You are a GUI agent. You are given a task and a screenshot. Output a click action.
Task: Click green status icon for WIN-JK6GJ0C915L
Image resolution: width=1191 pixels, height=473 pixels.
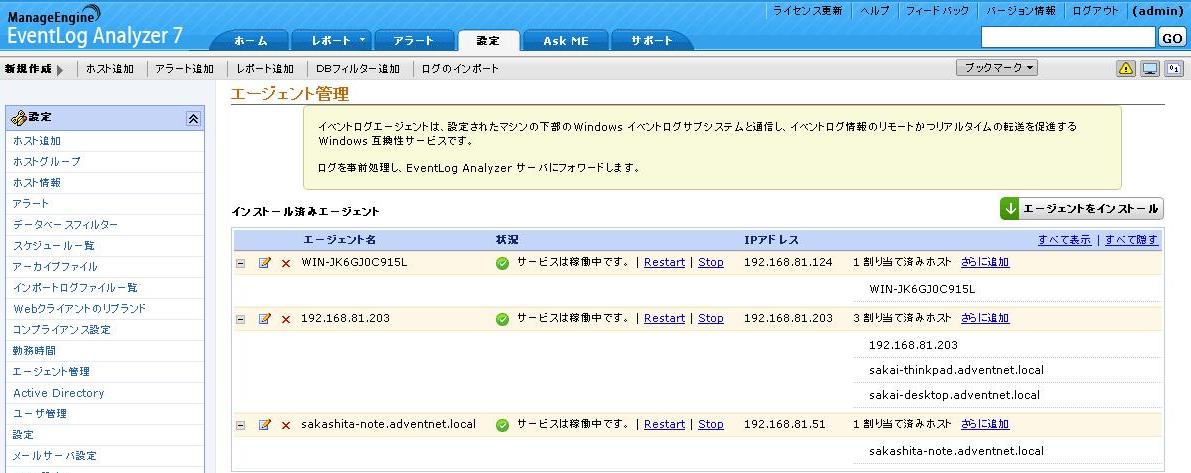(502, 263)
